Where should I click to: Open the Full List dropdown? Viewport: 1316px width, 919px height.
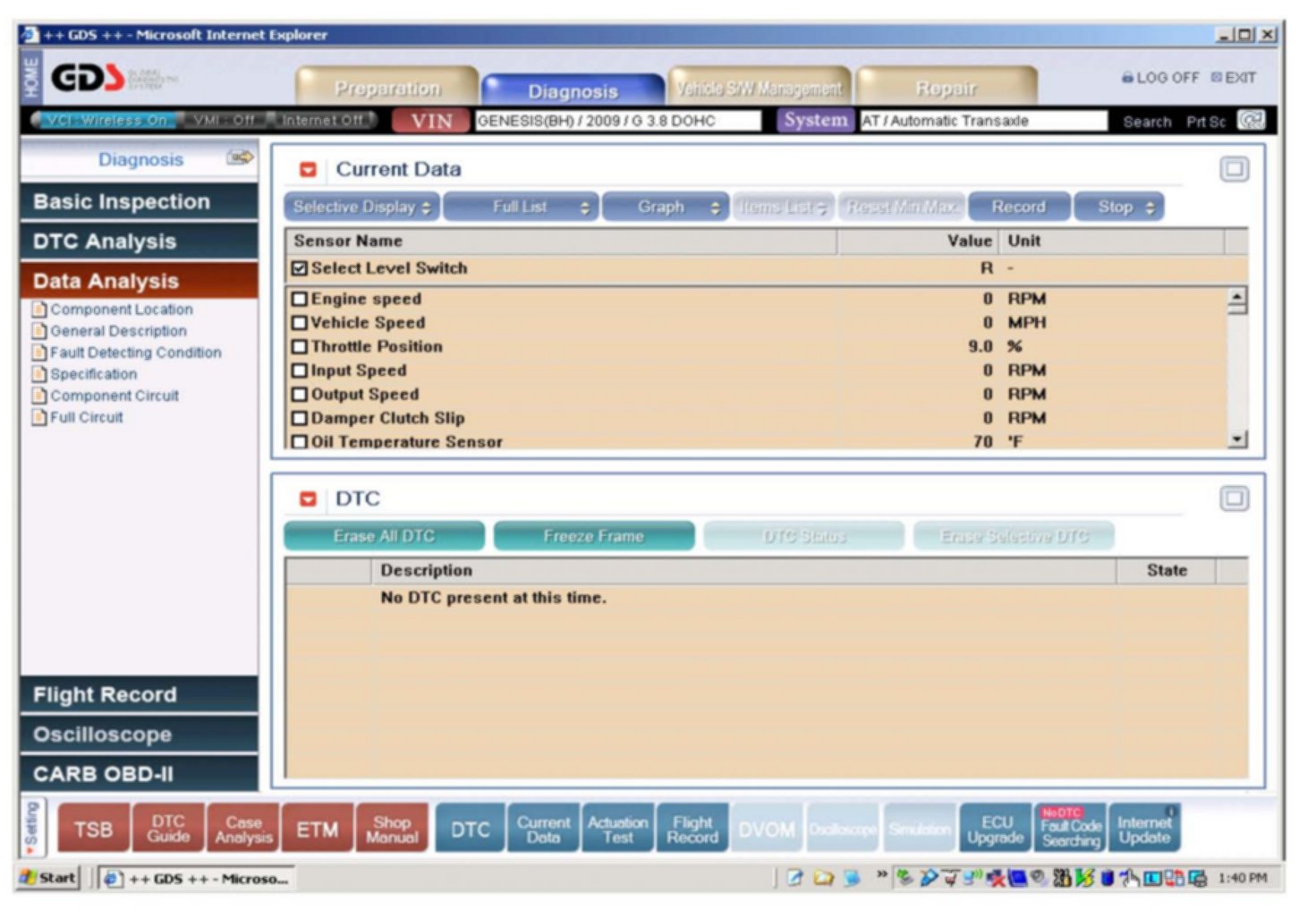[x=521, y=208]
